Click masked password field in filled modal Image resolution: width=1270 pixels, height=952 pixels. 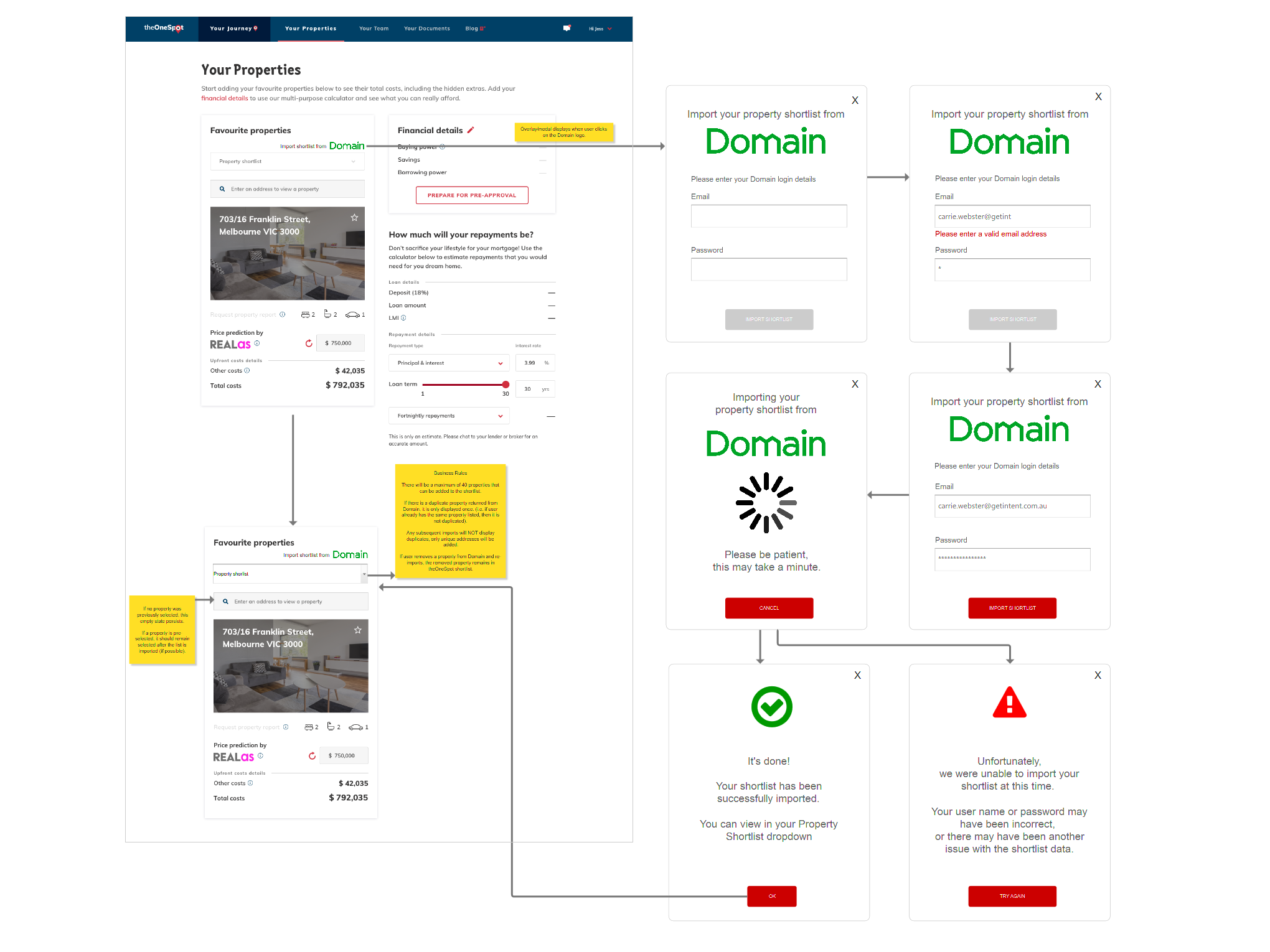pos(1012,559)
